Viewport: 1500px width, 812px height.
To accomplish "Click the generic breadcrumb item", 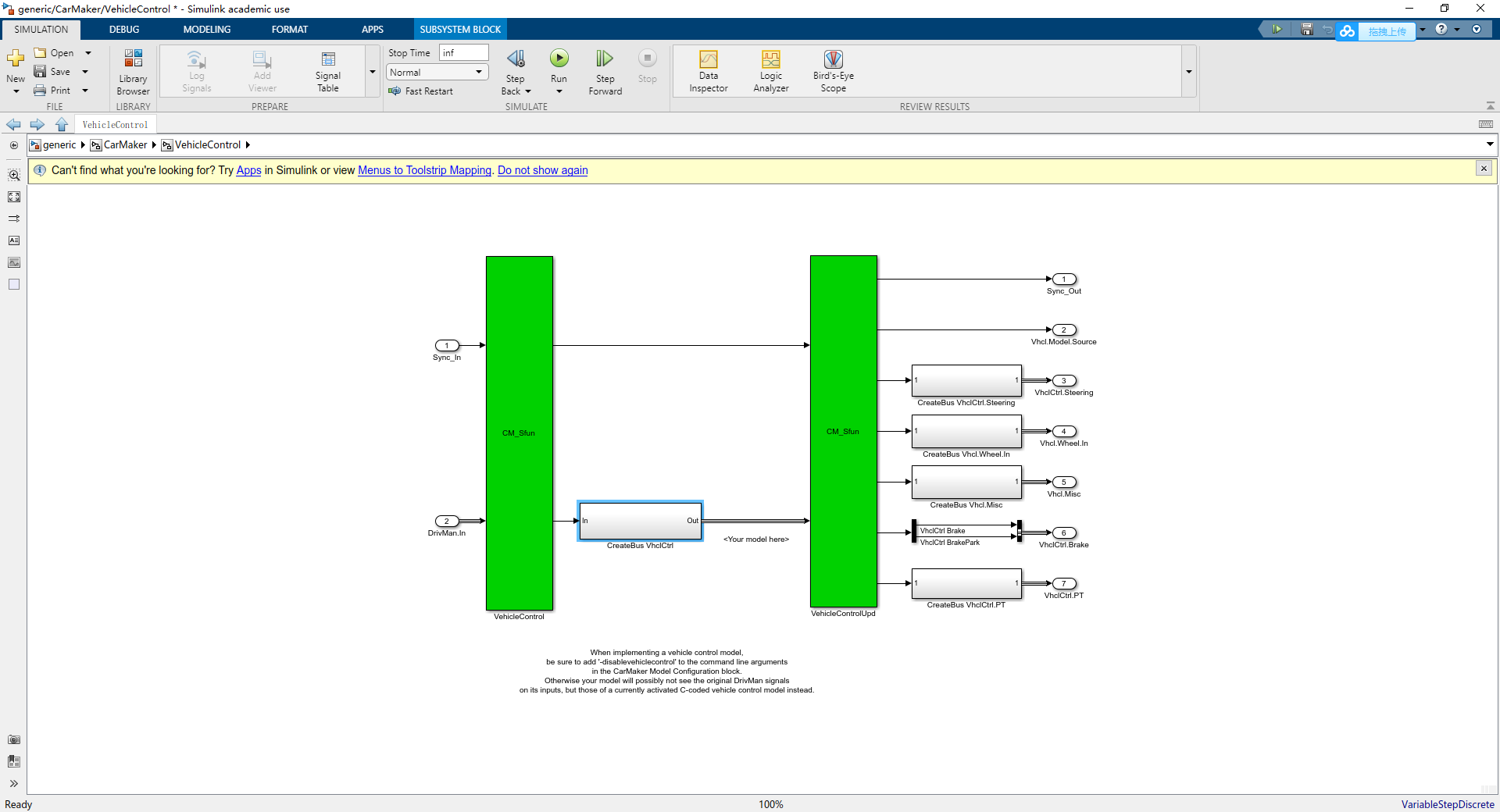I will click(59, 145).
